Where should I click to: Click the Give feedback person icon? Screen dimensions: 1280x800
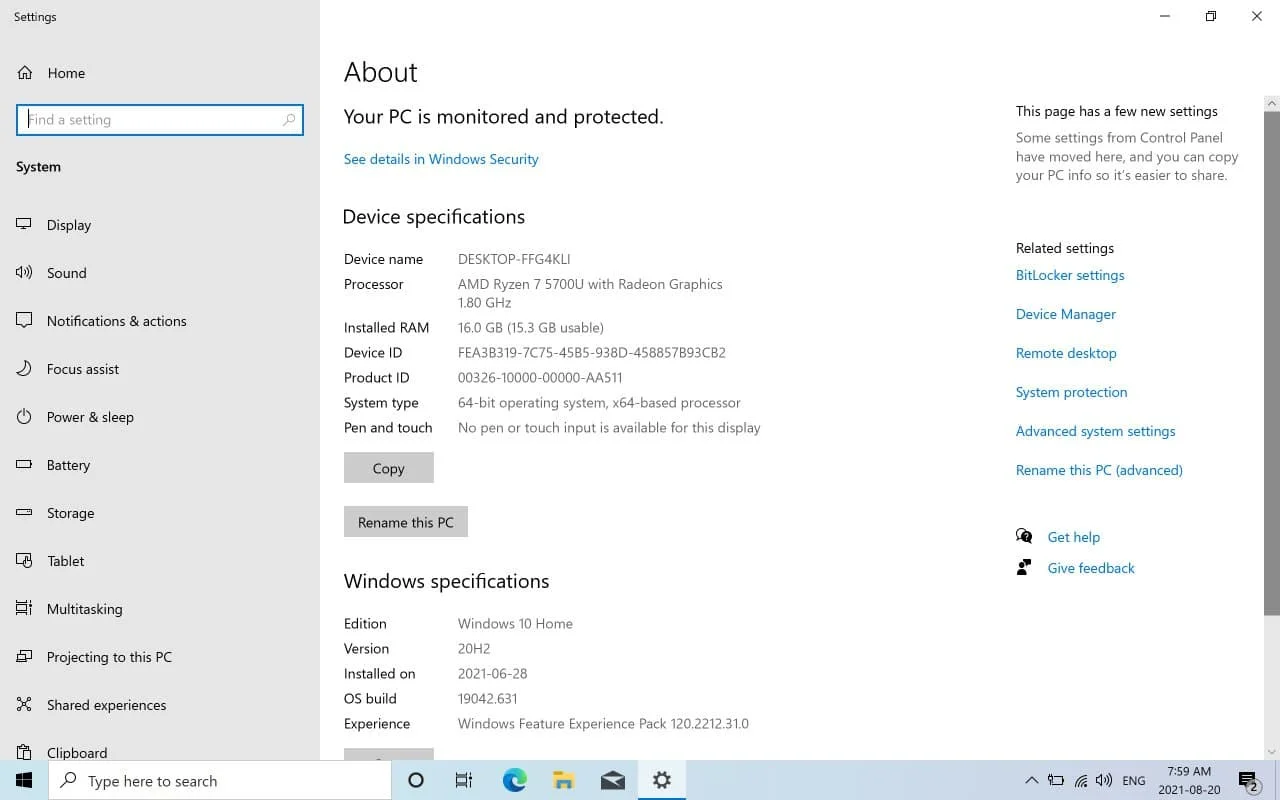(1024, 568)
